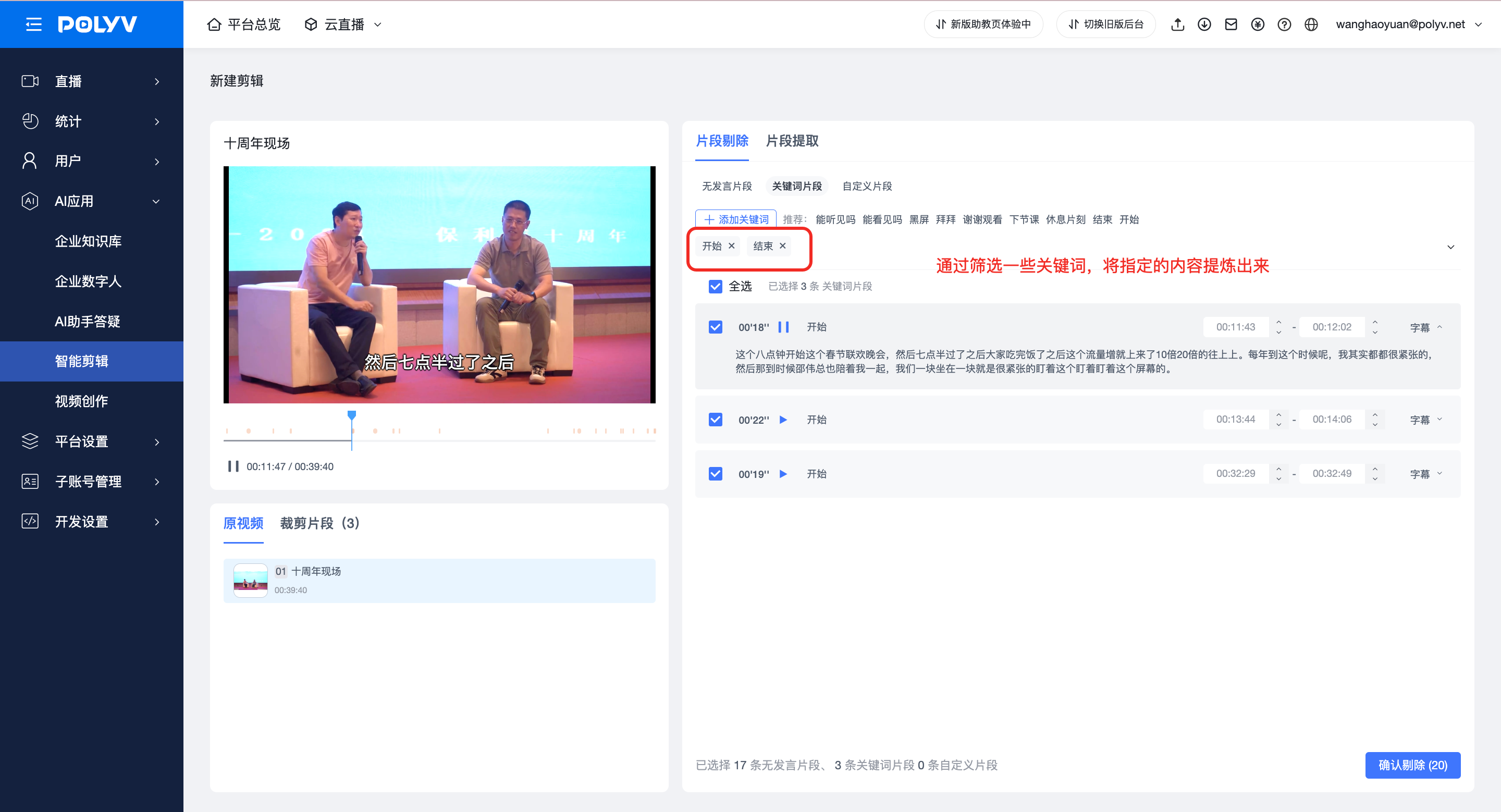1501x812 pixels.
Task: Open the wanghaoyuan@polyv.net account menu
Action: 1408,24
